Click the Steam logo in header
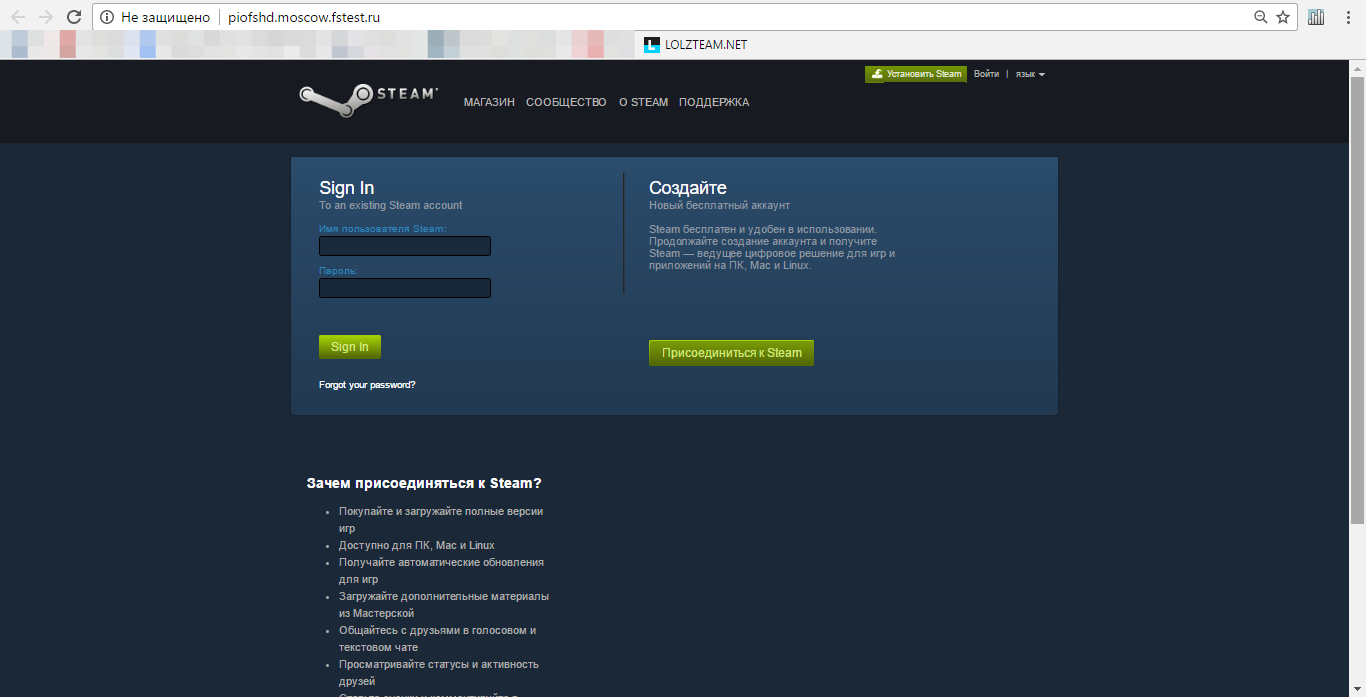 [x=368, y=98]
